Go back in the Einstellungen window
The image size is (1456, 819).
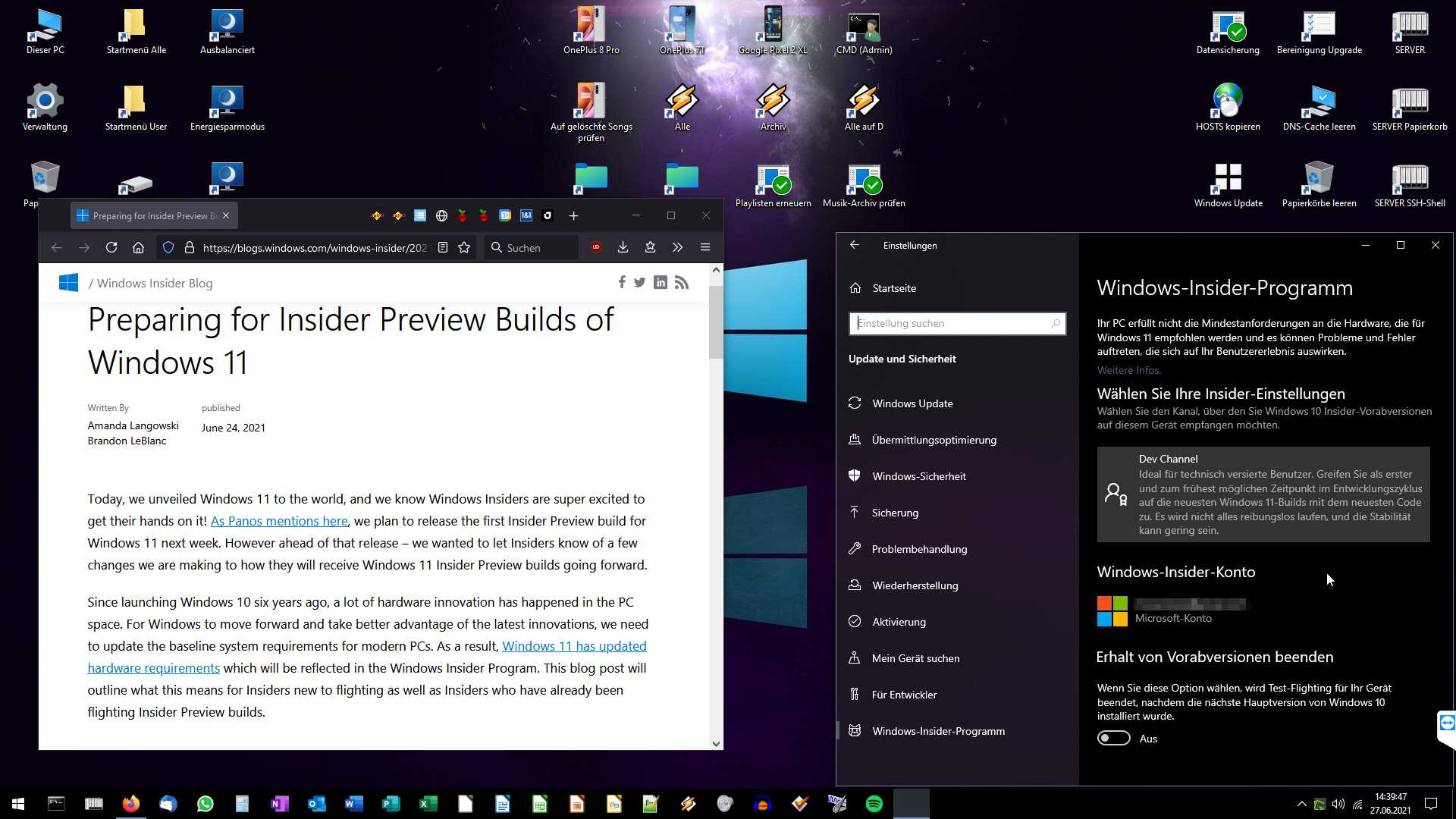click(855, 245)
